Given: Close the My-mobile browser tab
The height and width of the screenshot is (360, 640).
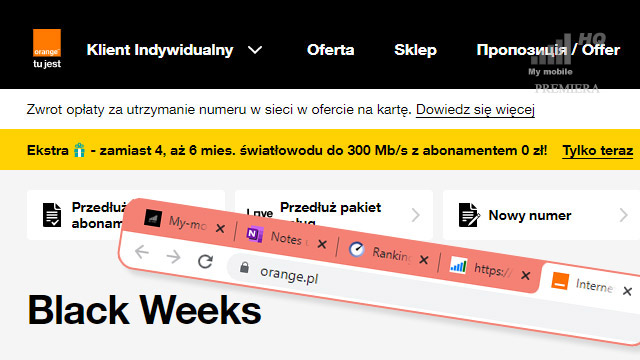Looking at the screenshot, I should (x=220, y=228).
